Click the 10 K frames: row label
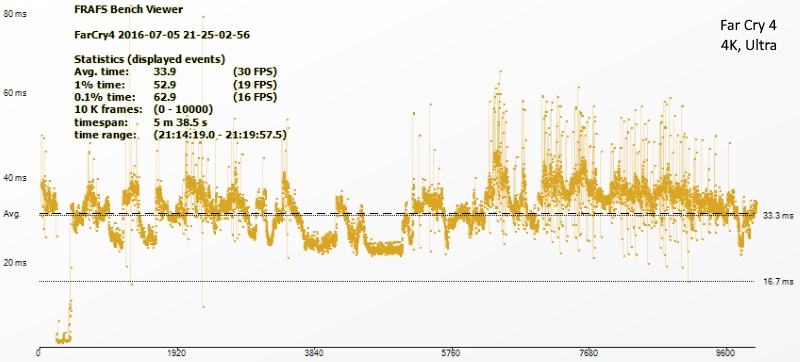This screenshot has height=362, width=800. [107, 110]
